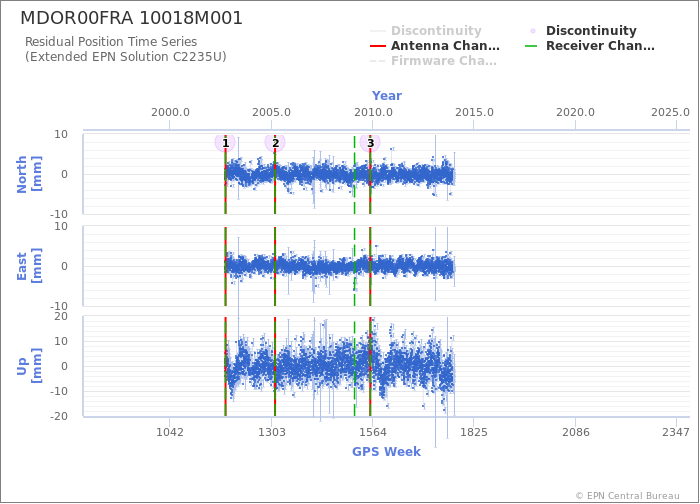The height and width of the screenshot is (504, 700).
Task: Click the East [mm] axis label
Action: (x=29, y=266)
